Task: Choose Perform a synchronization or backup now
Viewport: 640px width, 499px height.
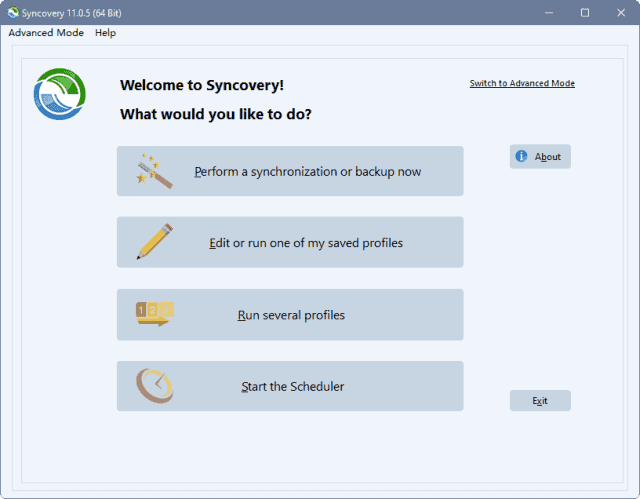Action: (307, 171)
